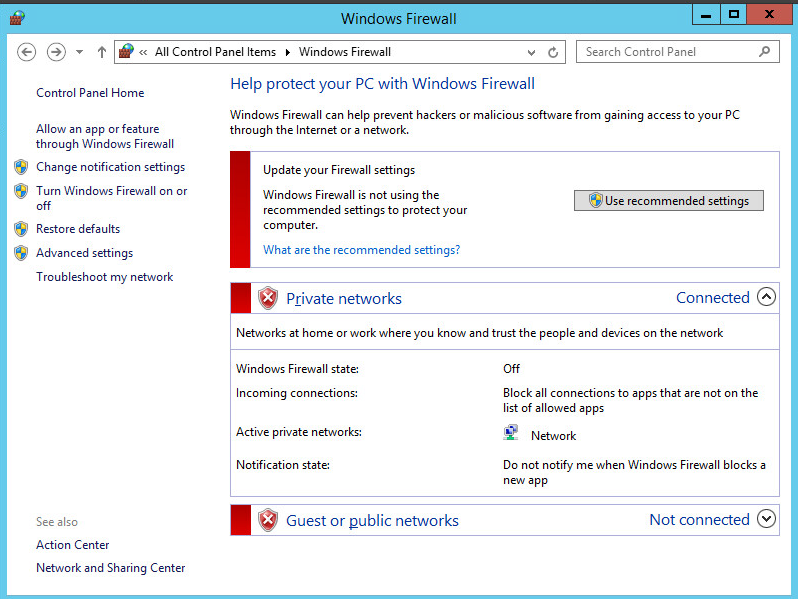The width and height of the screenshot is (798, 599).
Task: Refresh the Windows Firewall page
Action: (x=553, y=52)
